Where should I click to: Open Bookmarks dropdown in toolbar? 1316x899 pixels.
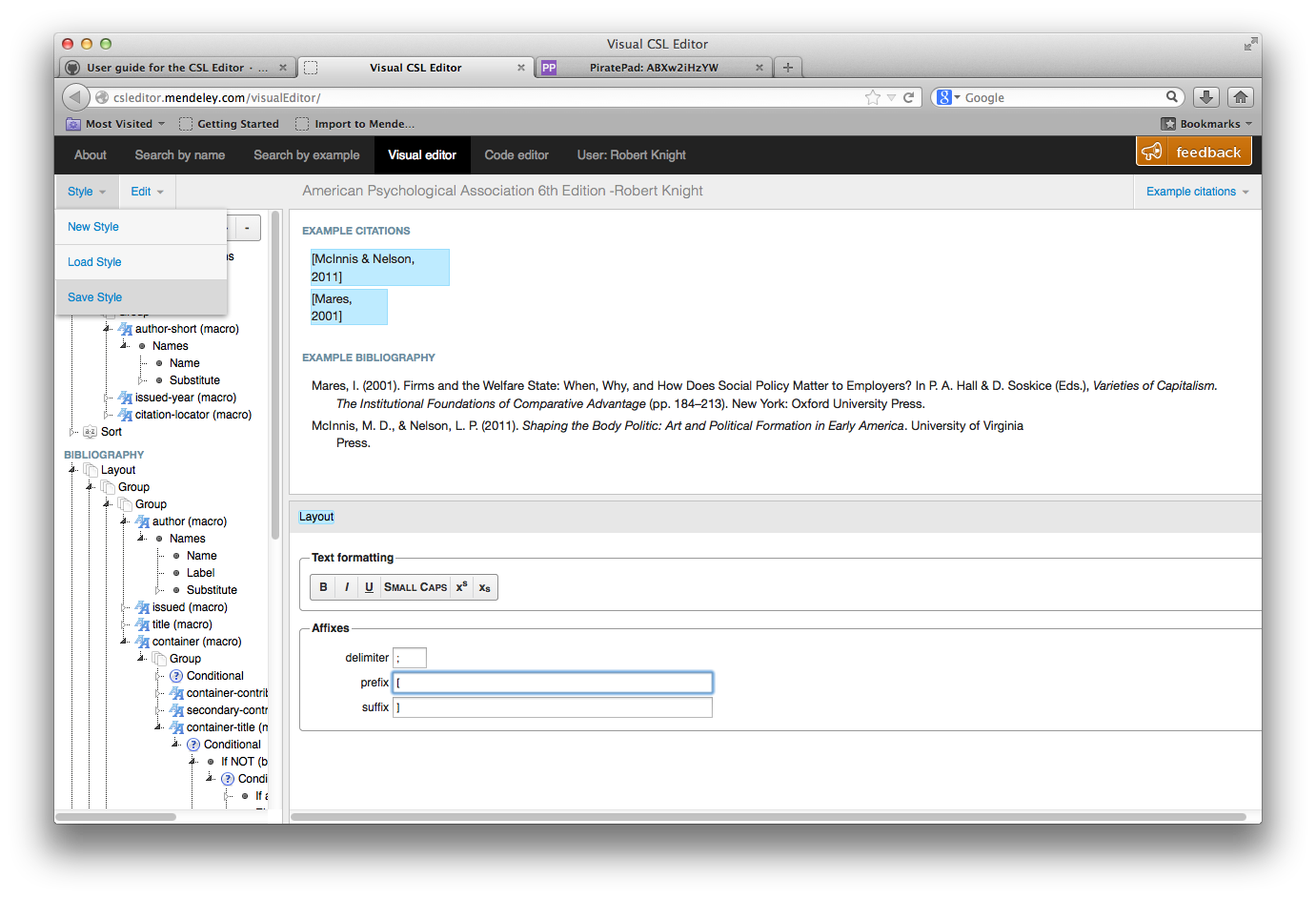point(1205,124)
